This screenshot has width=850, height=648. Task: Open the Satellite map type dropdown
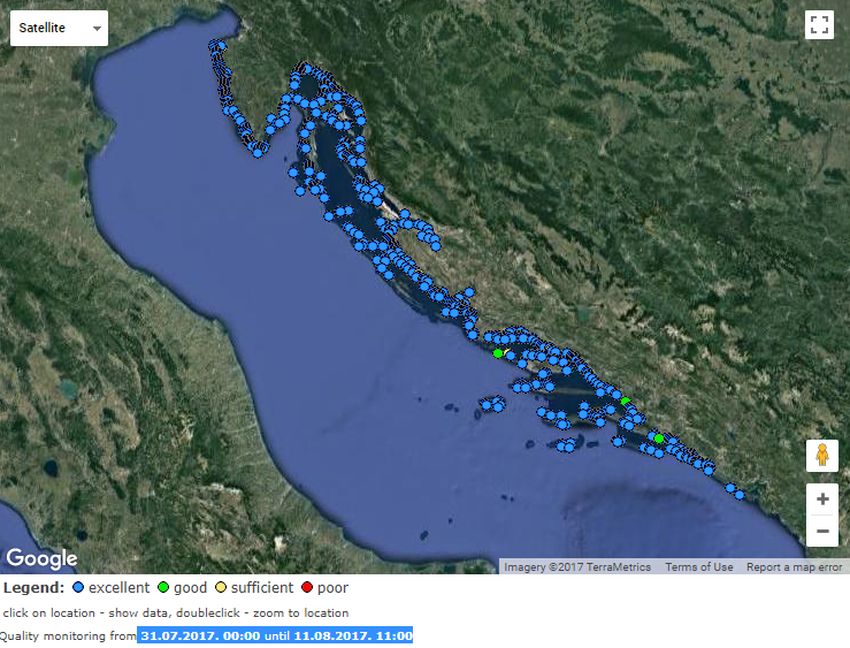[x=59, y=28]
